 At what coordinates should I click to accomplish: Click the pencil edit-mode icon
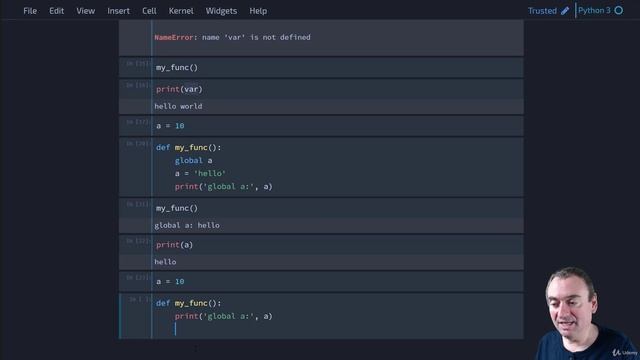coord(565,11)
